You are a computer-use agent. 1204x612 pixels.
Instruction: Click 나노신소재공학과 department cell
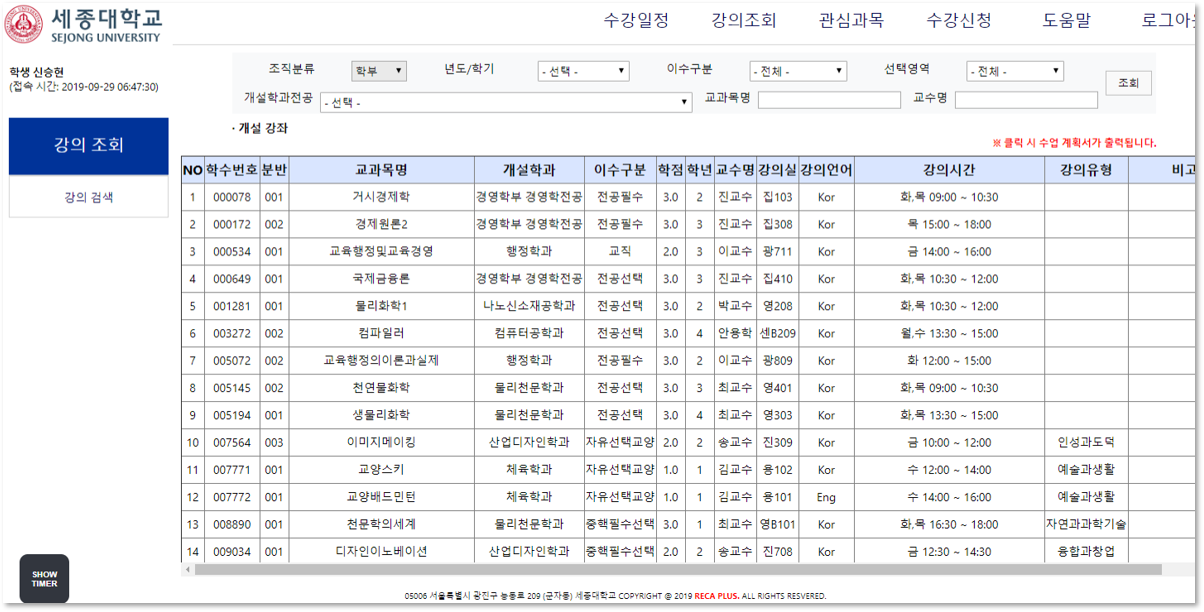[x=528, y=306]
